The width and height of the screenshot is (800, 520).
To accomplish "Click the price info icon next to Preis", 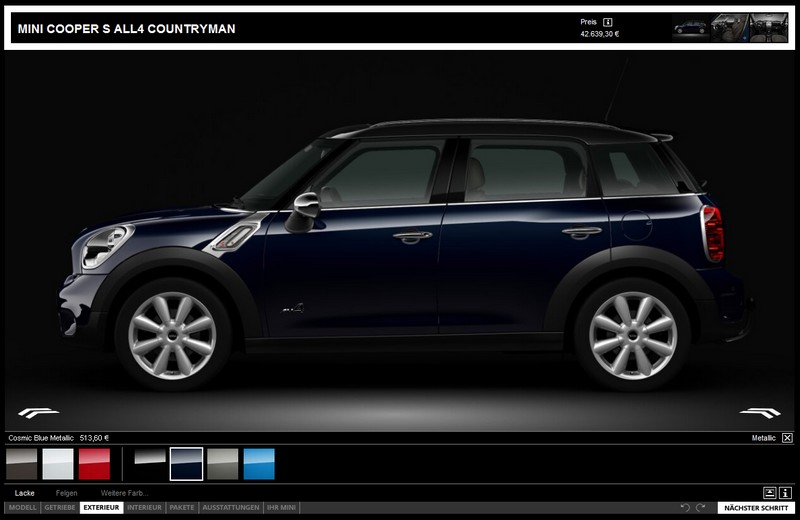I will 608,20.
